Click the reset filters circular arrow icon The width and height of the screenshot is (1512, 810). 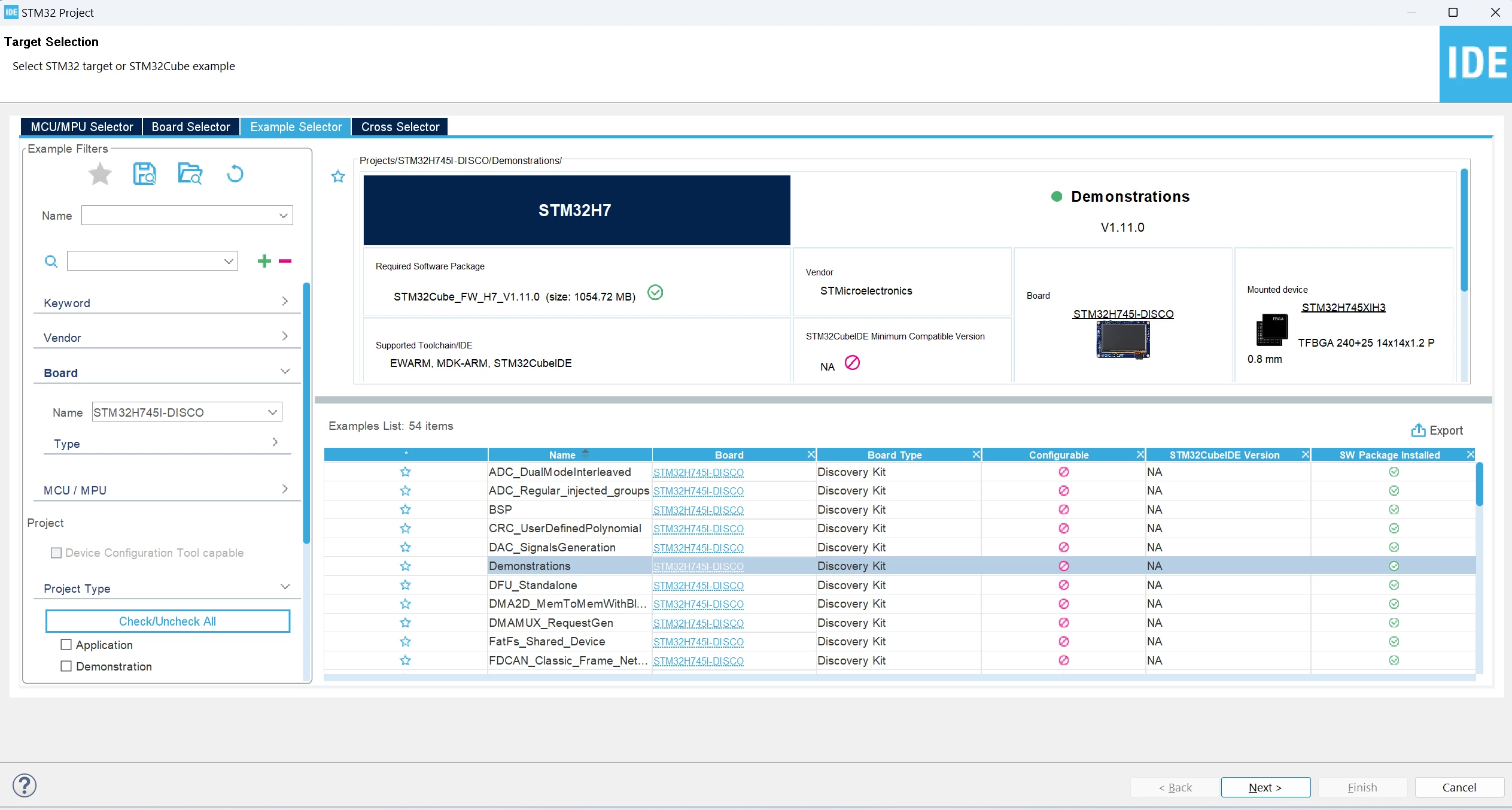pyautogui.click(x=235, y=174)
